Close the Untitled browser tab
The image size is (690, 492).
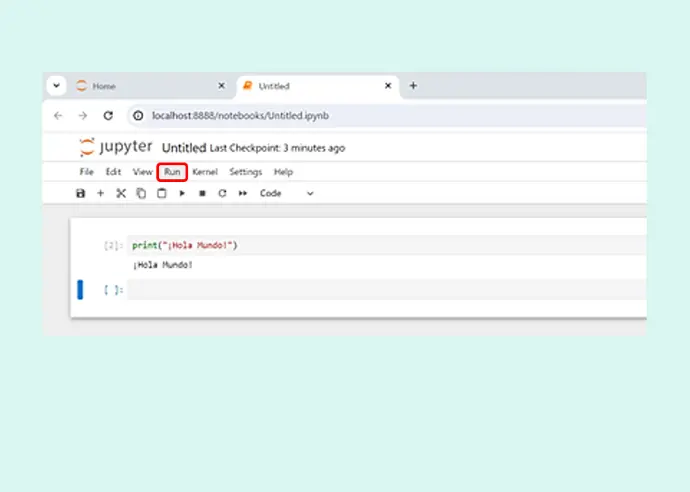click(x=388, y=86)
